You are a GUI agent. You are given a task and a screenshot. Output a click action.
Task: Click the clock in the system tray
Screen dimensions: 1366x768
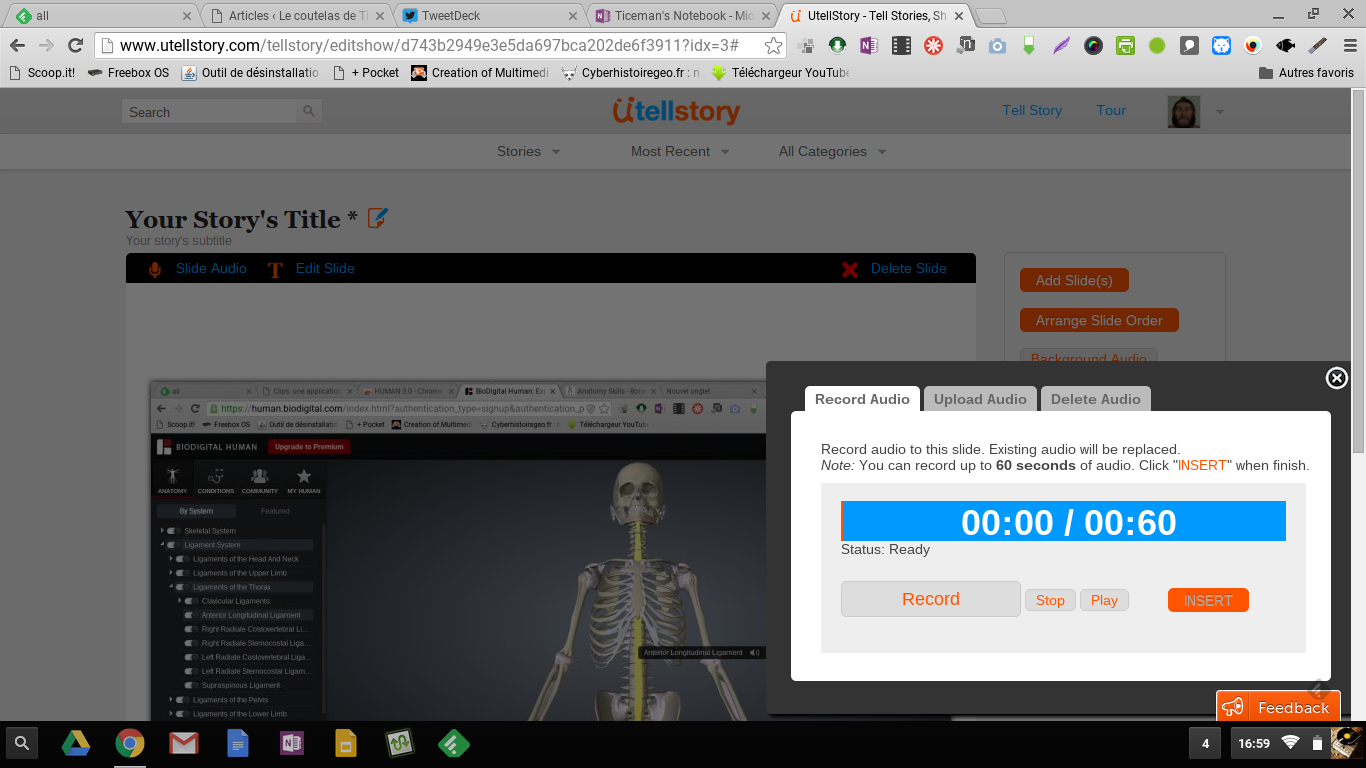(x=1254, y=743)
